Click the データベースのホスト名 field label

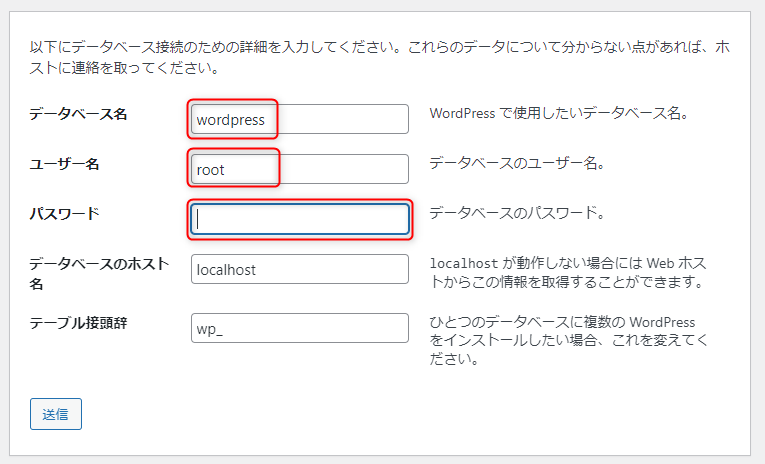tap(99, 274)
